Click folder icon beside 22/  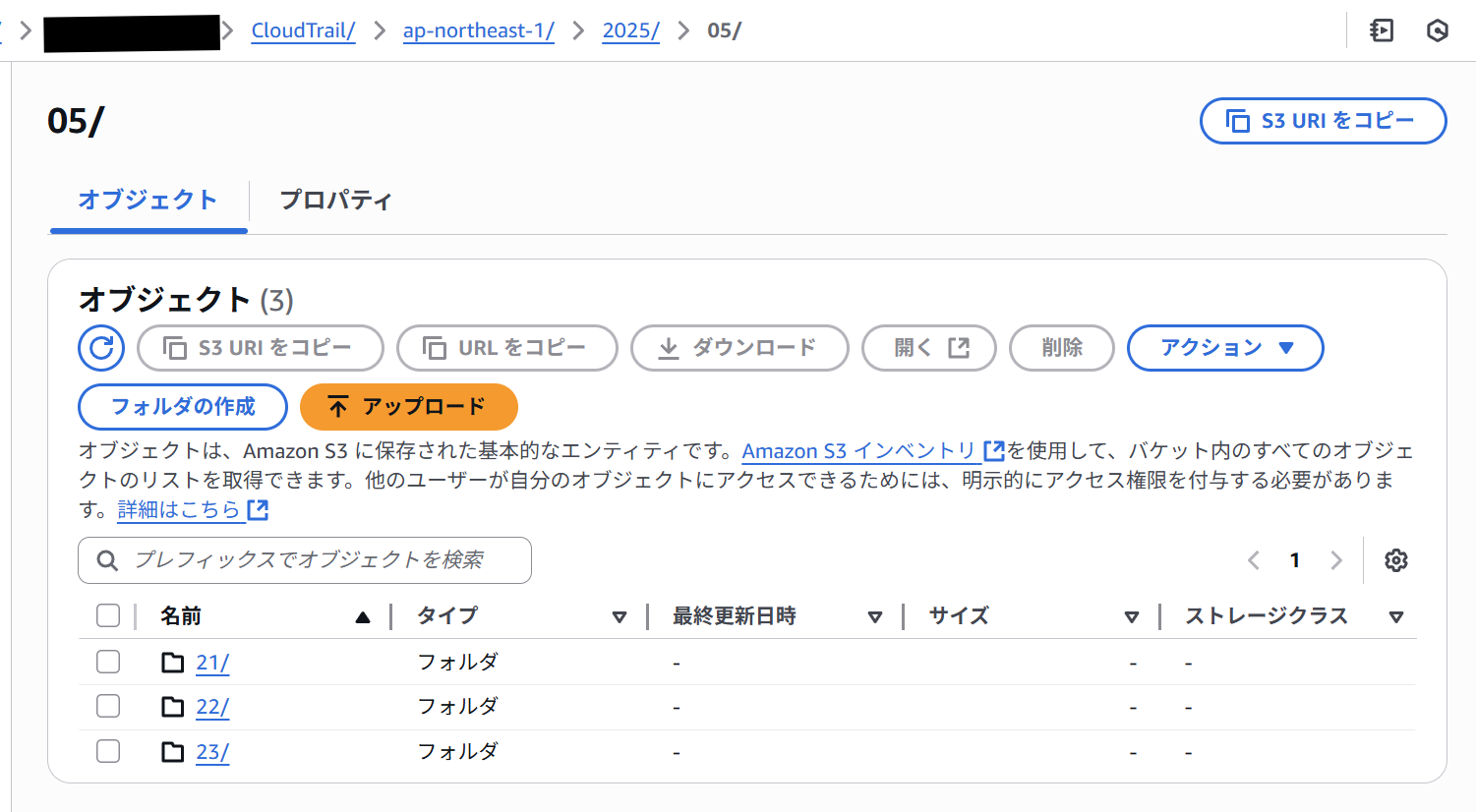pos(173,707)
